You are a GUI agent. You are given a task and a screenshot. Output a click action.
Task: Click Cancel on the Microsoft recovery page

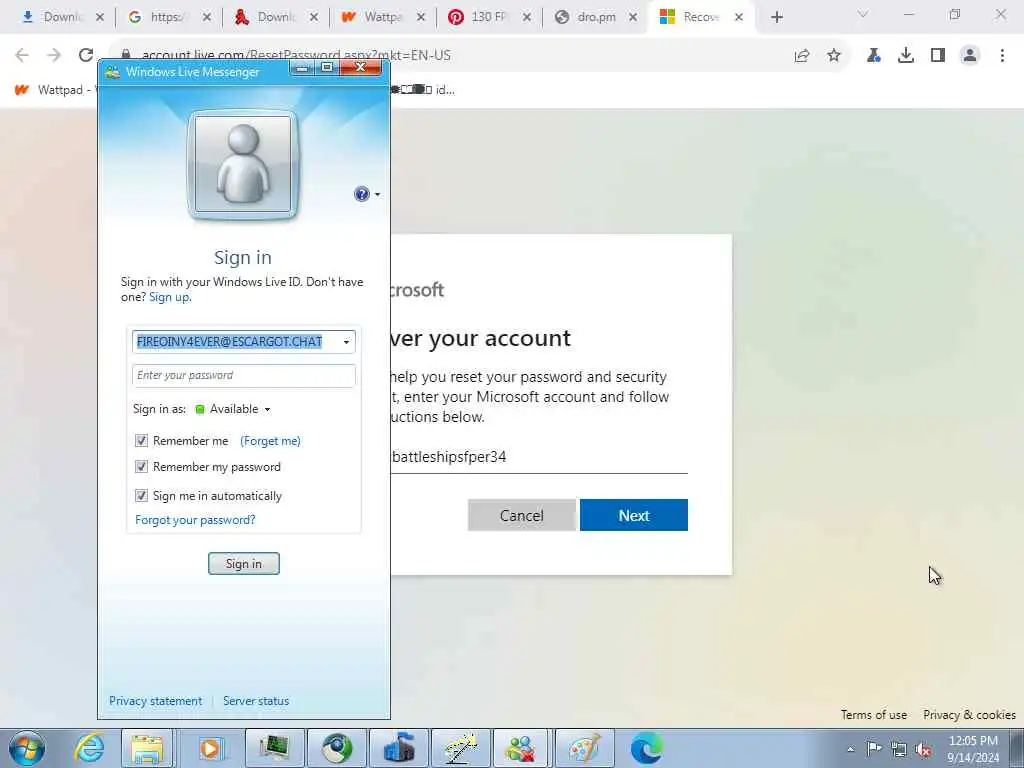[522, 515]
